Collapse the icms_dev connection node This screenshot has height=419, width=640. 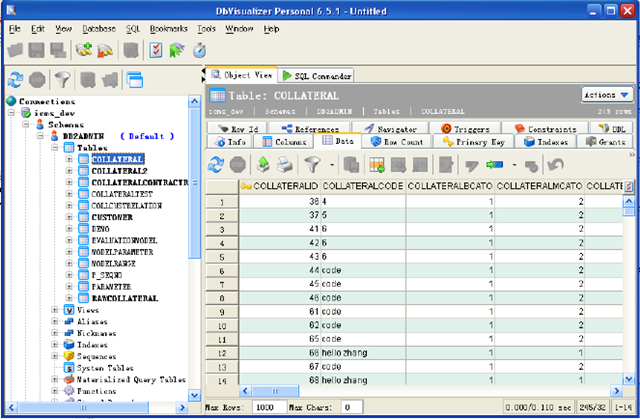[x=11, y=113]
